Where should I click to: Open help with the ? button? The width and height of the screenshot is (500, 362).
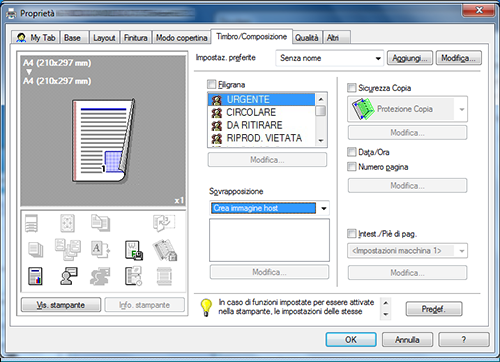[464, 340]
